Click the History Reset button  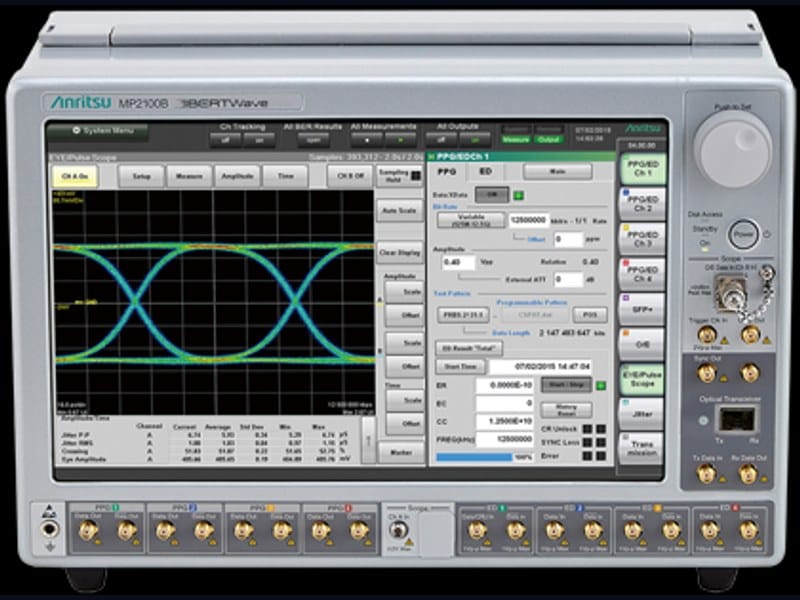click(x=566, y=410)
